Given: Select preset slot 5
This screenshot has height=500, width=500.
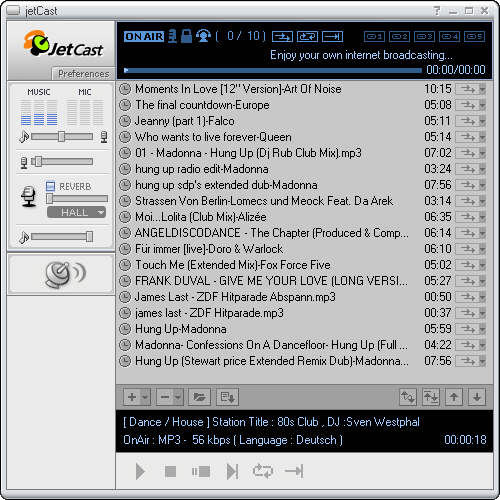Looking at the screenshot, I should (474, 36).
